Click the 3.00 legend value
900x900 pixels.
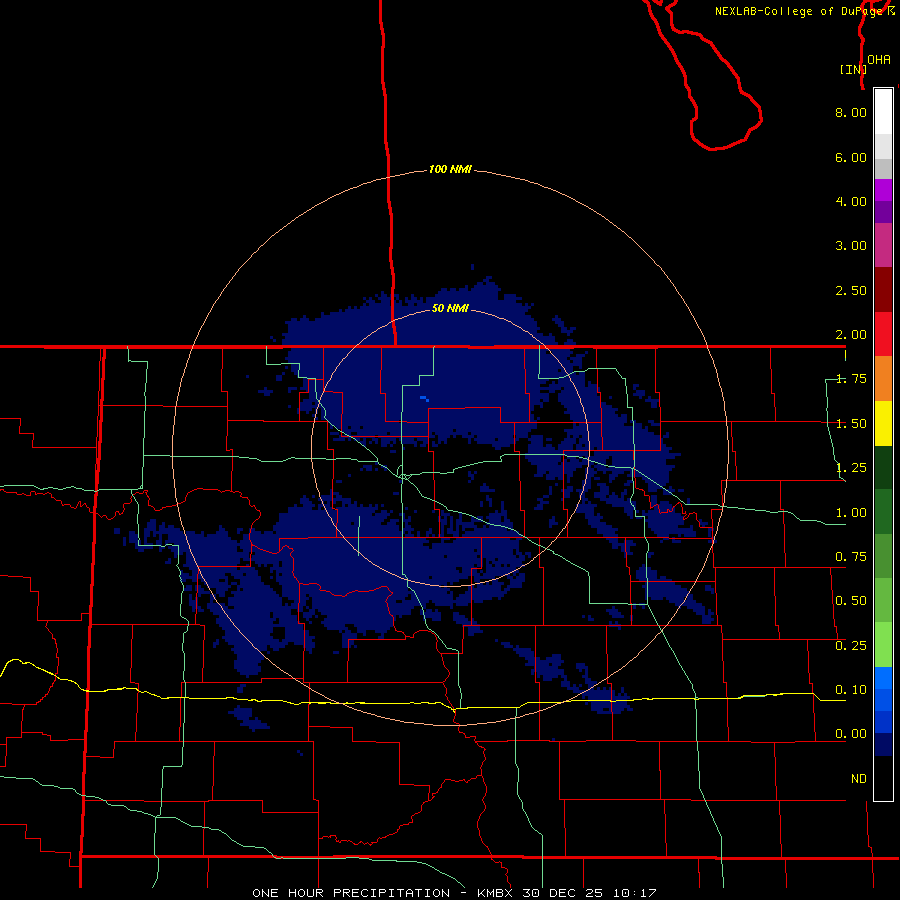pyautogui.click(x=851, y=246)
